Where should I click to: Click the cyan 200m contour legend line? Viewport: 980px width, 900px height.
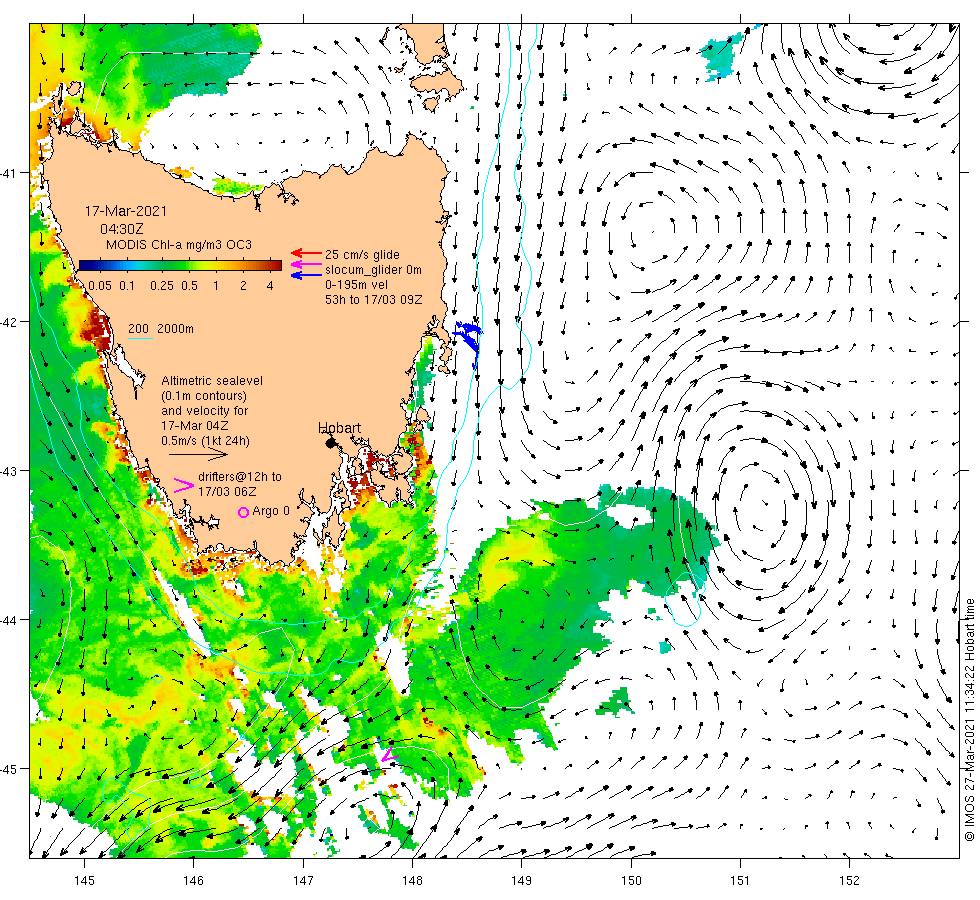click(x=140, y=339)
